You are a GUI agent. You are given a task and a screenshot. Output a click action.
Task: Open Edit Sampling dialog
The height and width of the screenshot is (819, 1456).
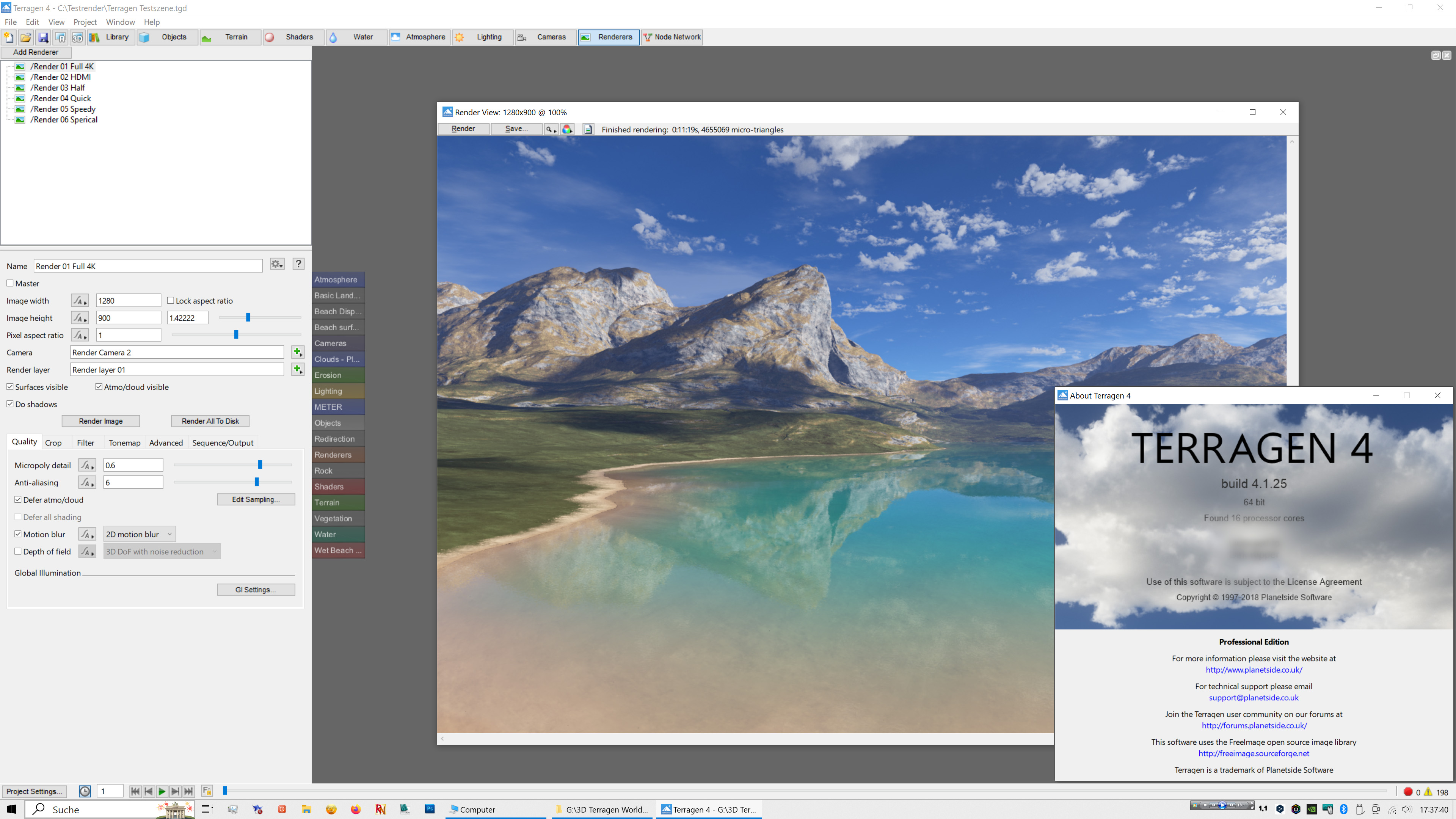[x=256, y=500]
